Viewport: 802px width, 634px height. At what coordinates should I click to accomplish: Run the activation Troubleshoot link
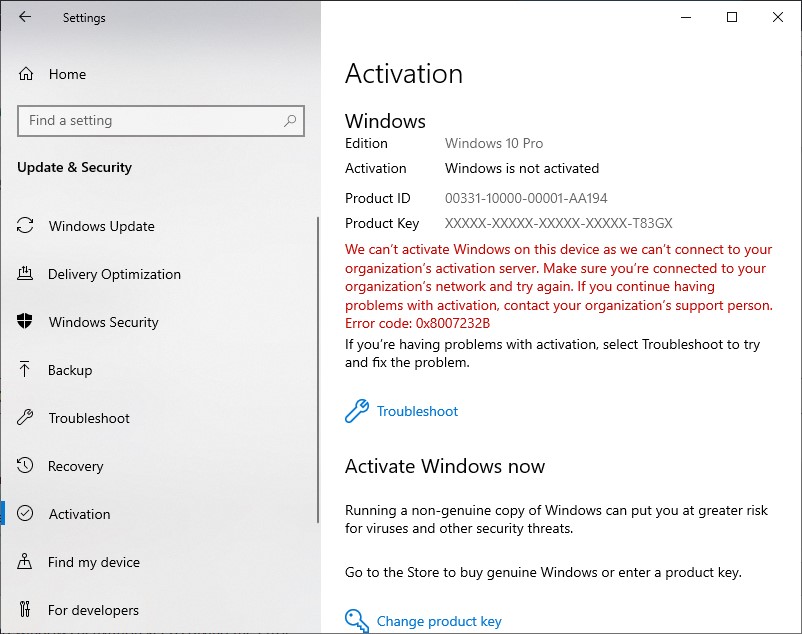[417, 411]
